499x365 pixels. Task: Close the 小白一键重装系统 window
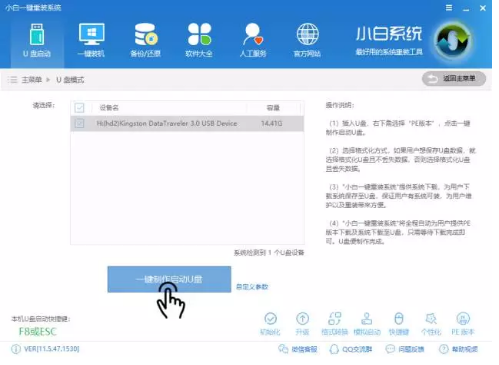pyautogui.click(x=483, y=8)
